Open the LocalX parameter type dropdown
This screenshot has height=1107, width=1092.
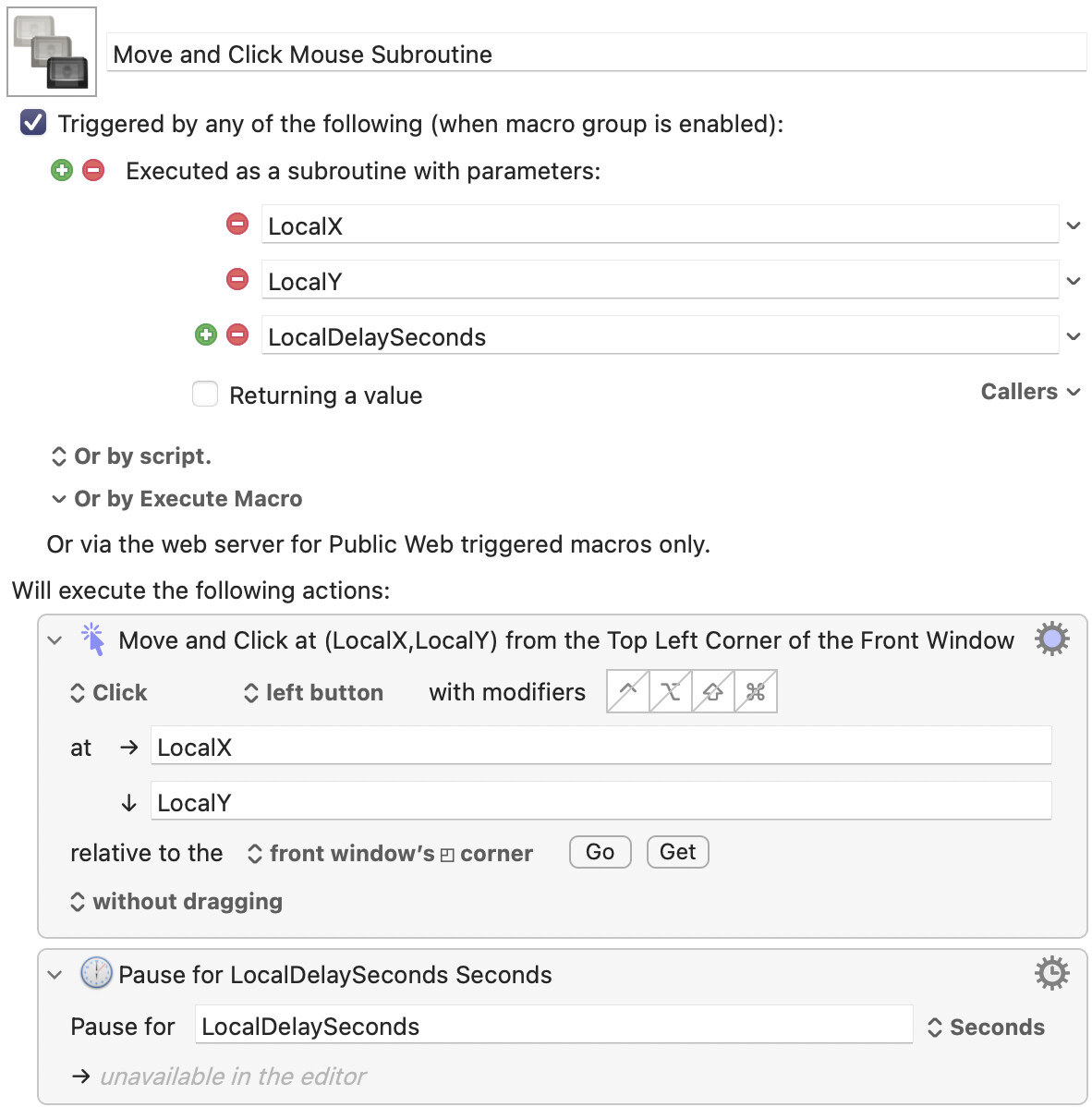click(1074, 225)
